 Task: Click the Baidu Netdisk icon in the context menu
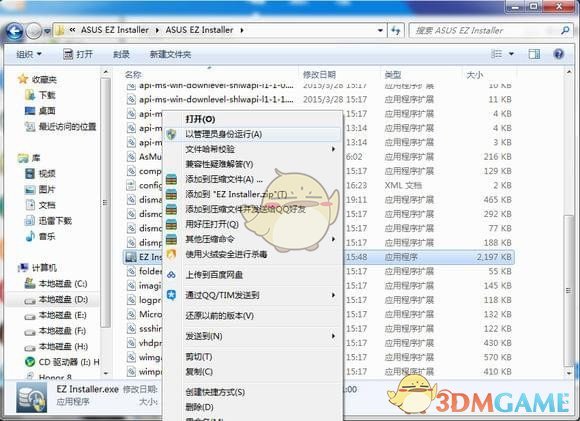(171, 275)
